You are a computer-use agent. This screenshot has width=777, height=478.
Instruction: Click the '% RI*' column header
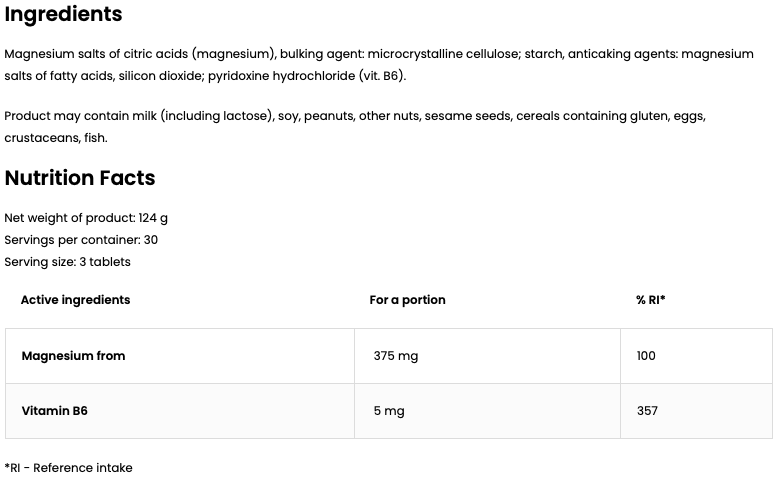[650, 300]
